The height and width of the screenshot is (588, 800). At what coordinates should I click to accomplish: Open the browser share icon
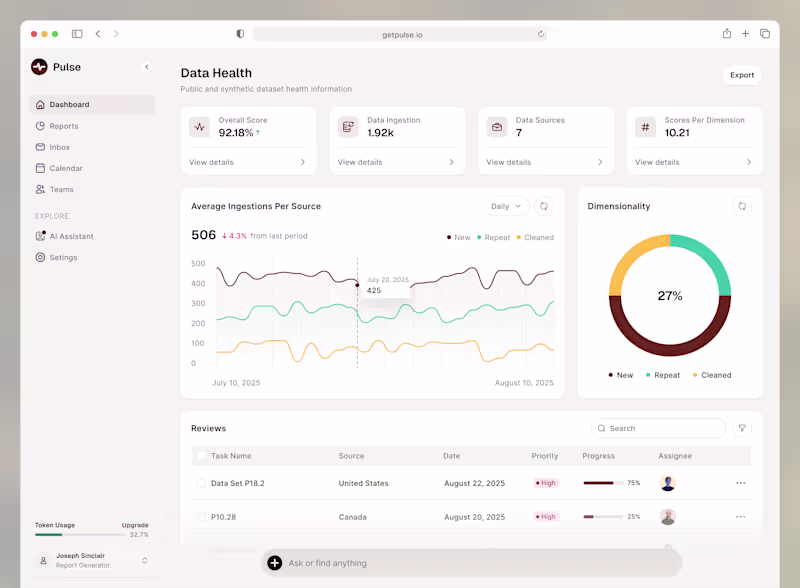click(x=727, y=34)
